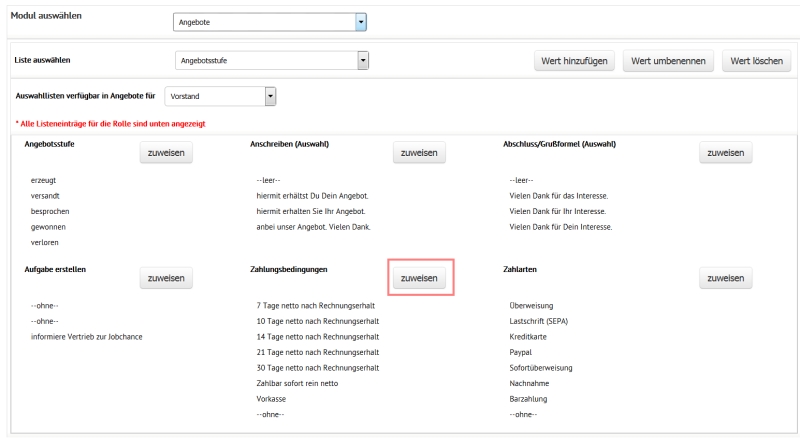800x442 pixels.
Task: Choose '14 Tage netto nach Rechnungserhalt'
Action: coord(317,336)
